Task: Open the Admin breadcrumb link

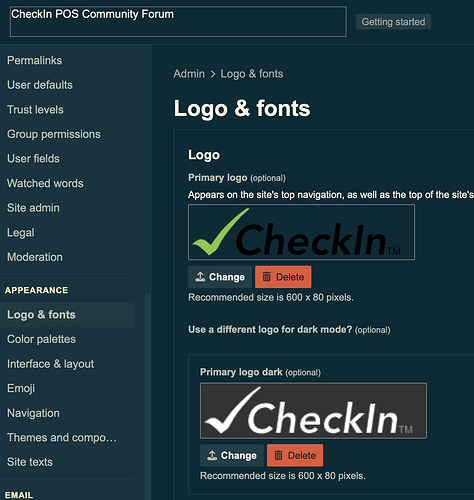Action: (x=189, y=74)
